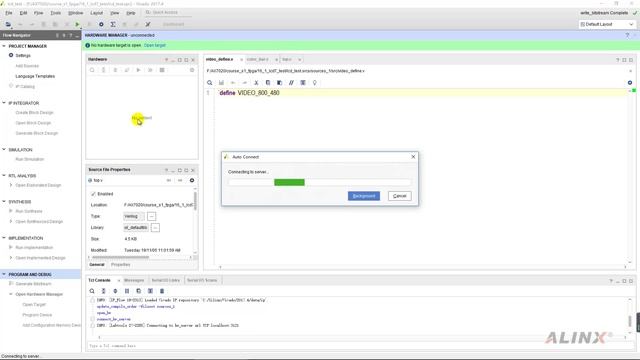640x360 pixels.
Task: Click the browse button next to Type field
Action: pyautogui.click(x=151, y=216)
